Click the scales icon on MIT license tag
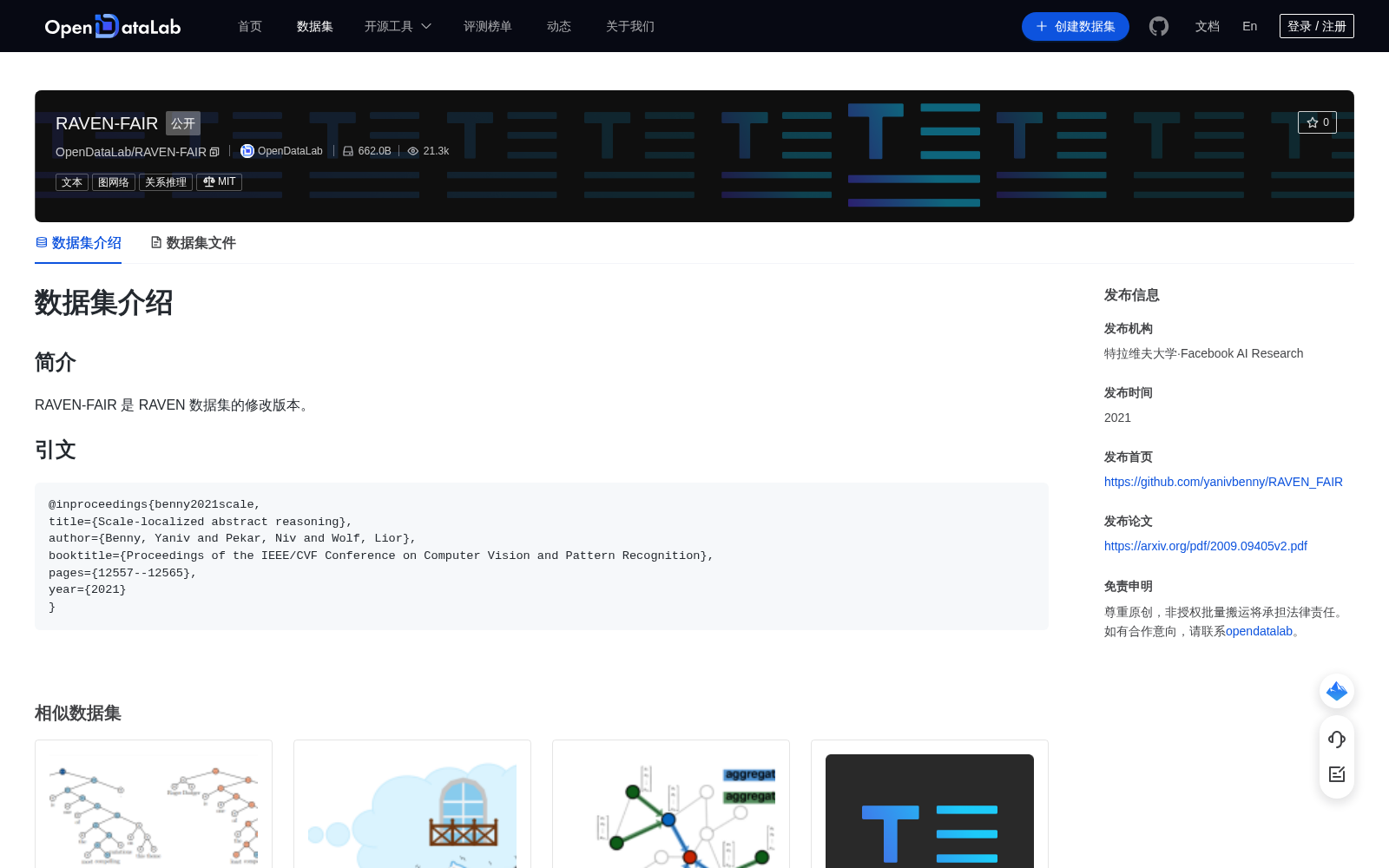Screen dimensions: 1389x868 coord(208,182)
